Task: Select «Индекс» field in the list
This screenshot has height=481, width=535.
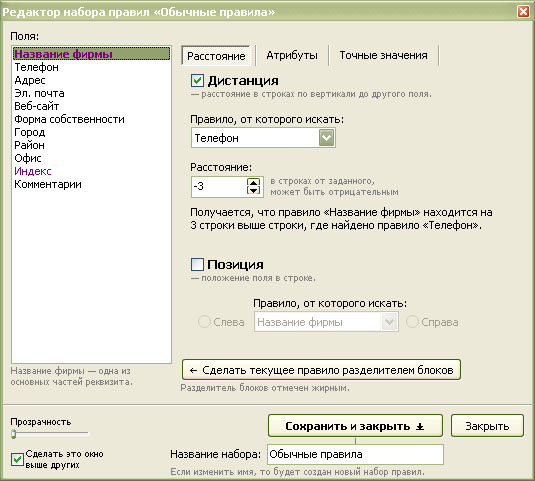Action: [x=91, y=171]
